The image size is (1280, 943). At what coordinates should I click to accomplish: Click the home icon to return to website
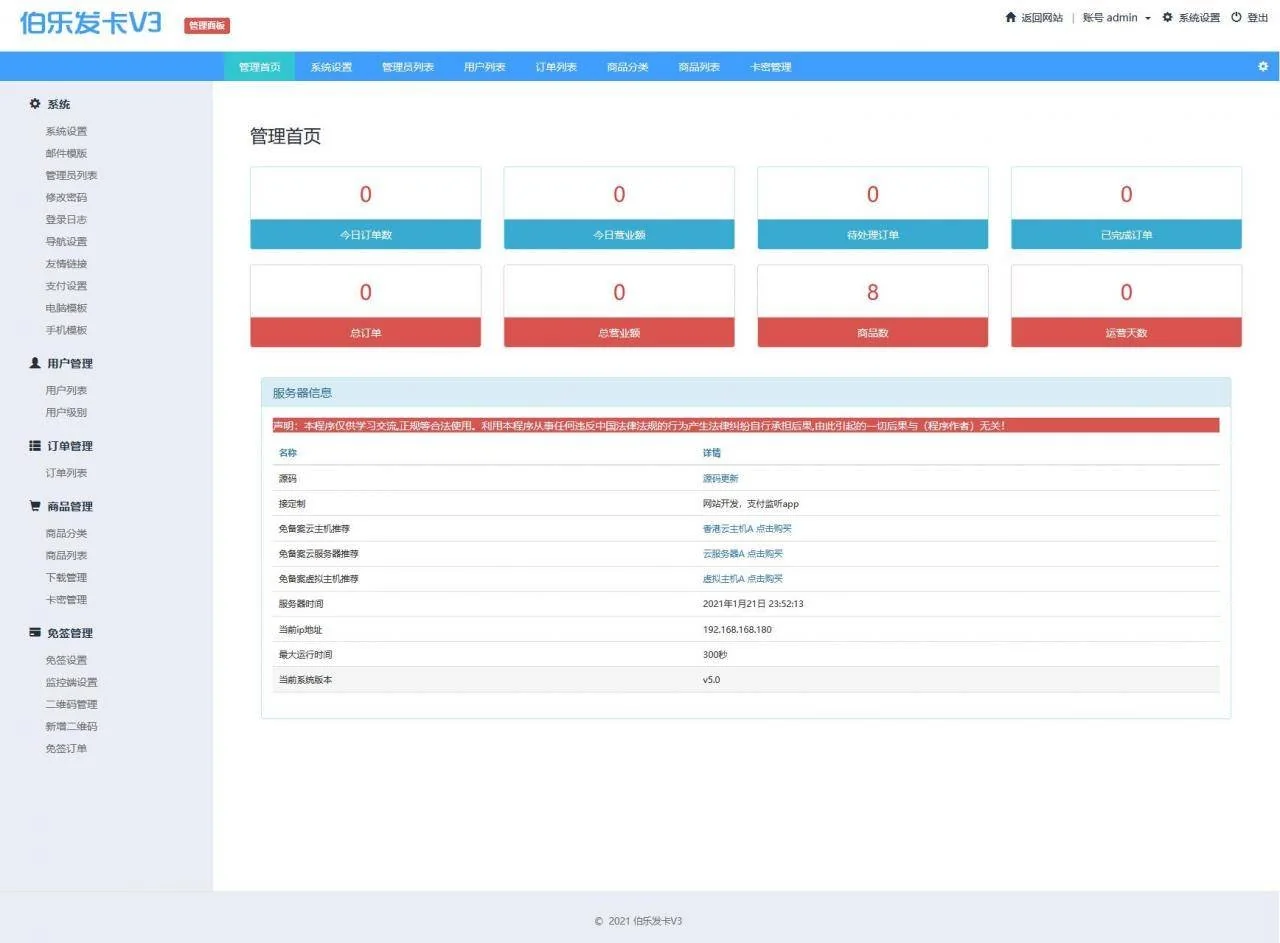pos(1009,17)
